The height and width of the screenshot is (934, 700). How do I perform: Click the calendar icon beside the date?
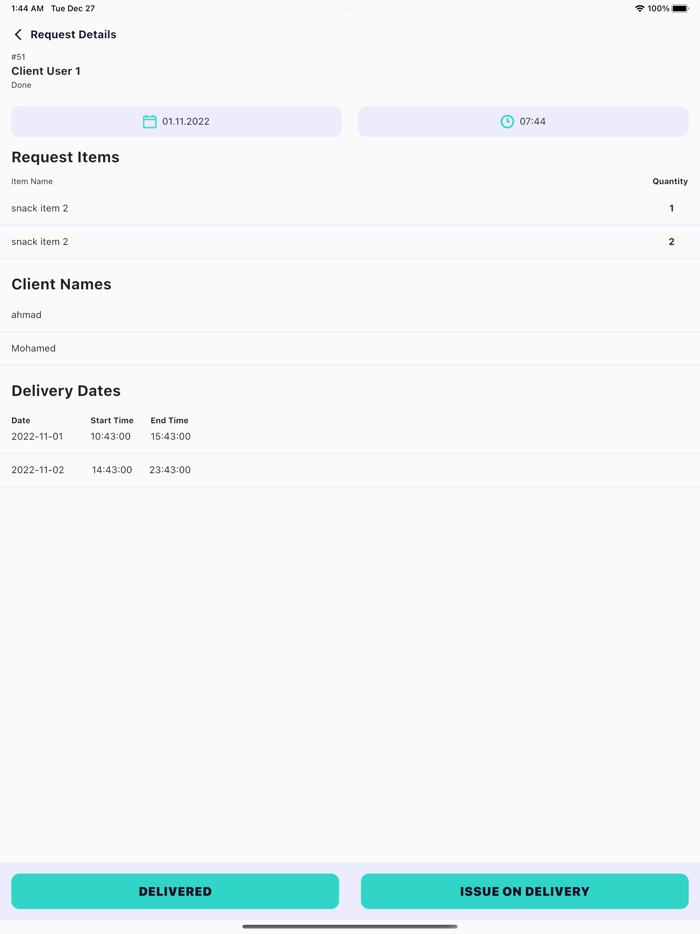[149, 122]
